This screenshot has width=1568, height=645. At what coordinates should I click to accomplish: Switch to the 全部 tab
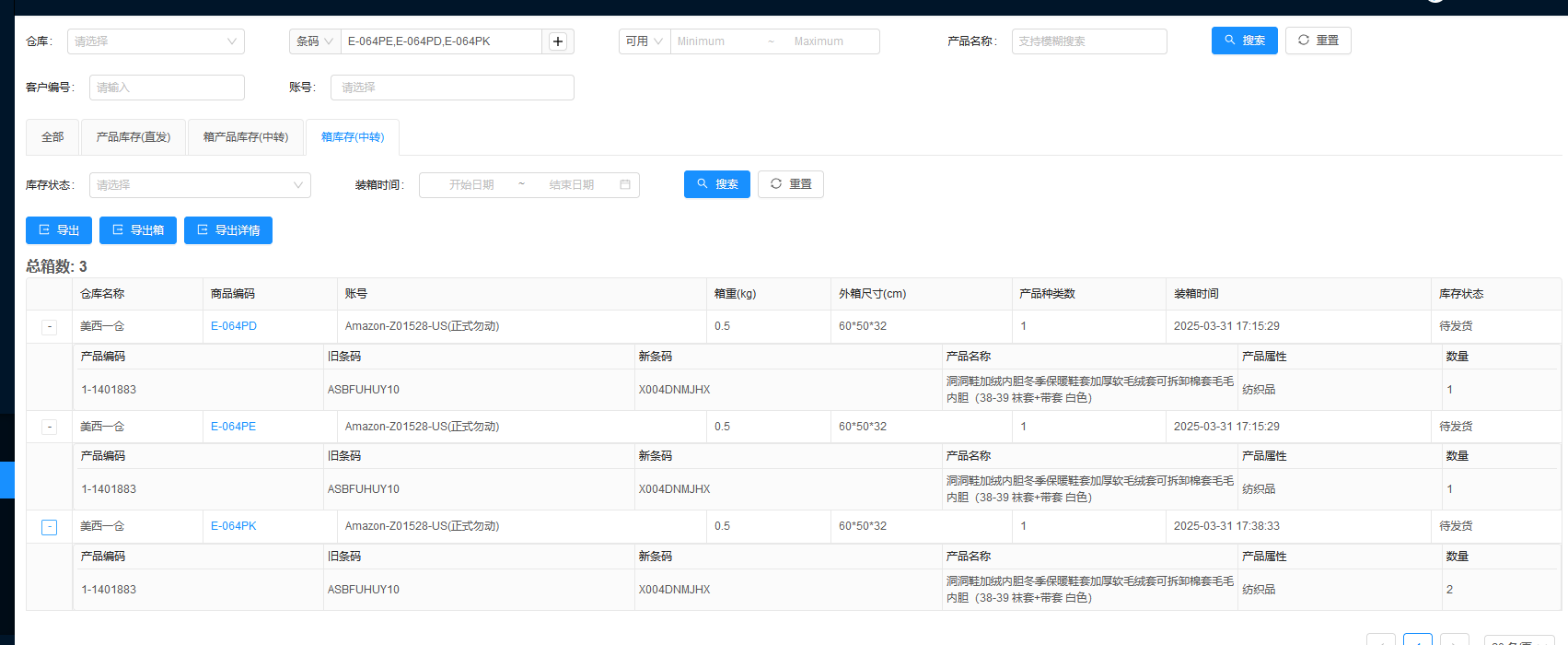(52, 137)
